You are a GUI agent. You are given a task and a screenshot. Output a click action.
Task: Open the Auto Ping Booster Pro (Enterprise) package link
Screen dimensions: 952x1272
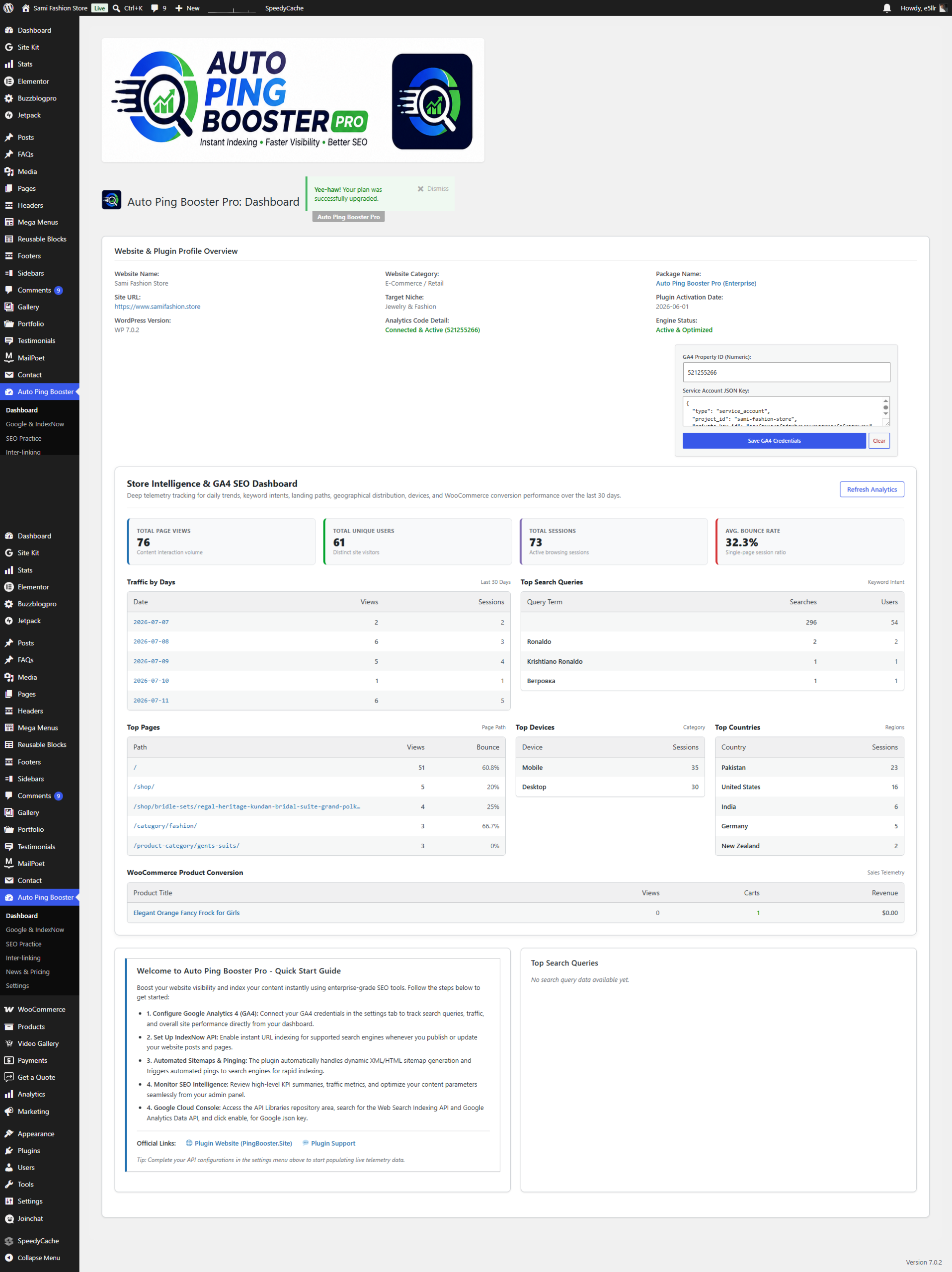pos(706,283)
